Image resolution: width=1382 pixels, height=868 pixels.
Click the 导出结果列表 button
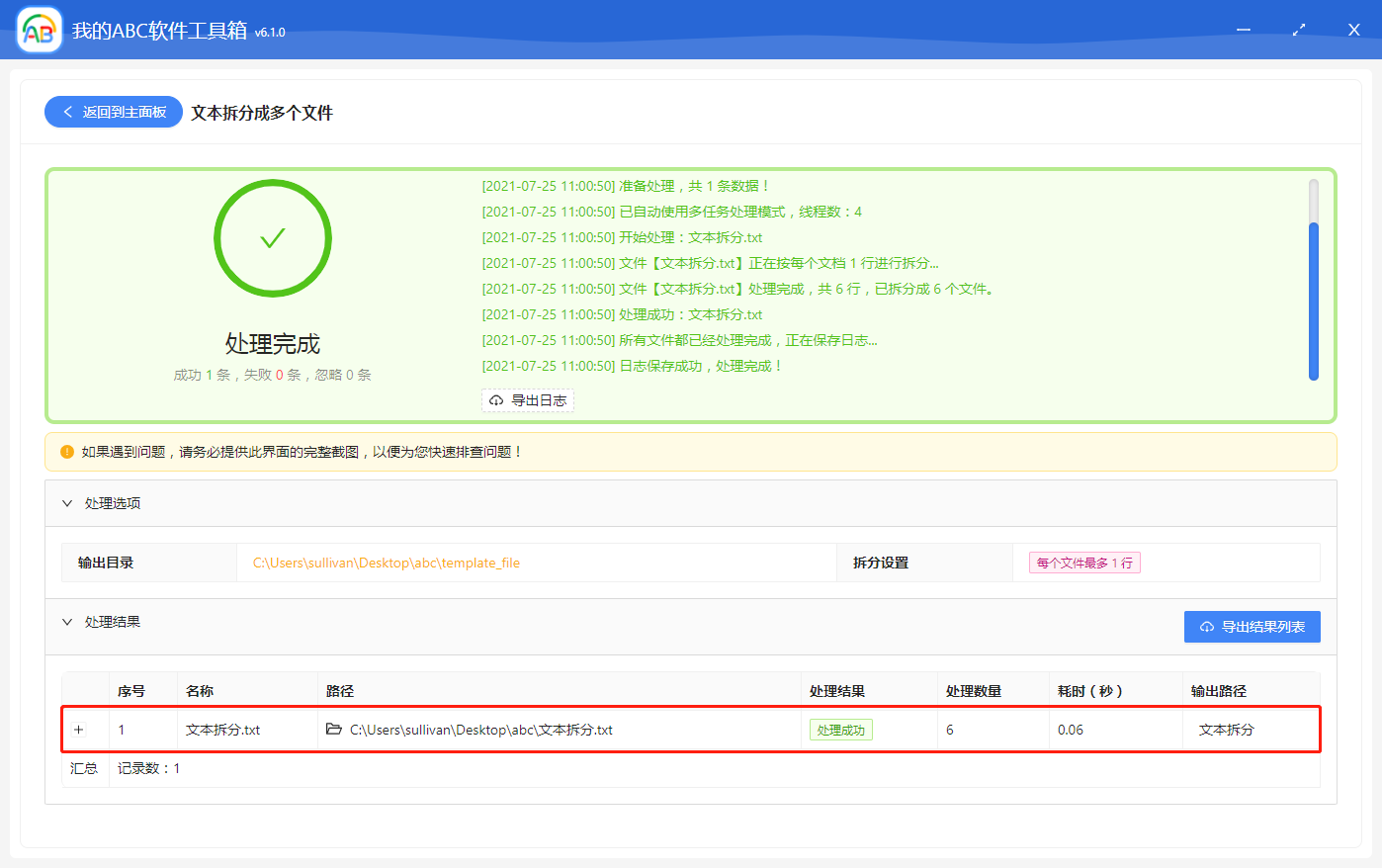pos(1252,626)
